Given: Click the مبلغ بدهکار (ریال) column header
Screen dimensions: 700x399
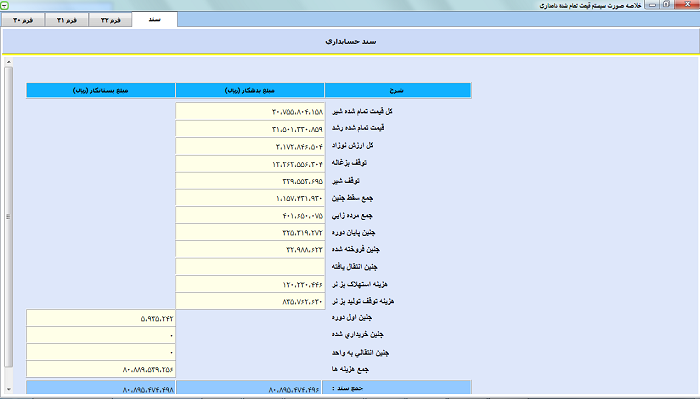Looking at the screenshot, I should click(x=250, y=90).
